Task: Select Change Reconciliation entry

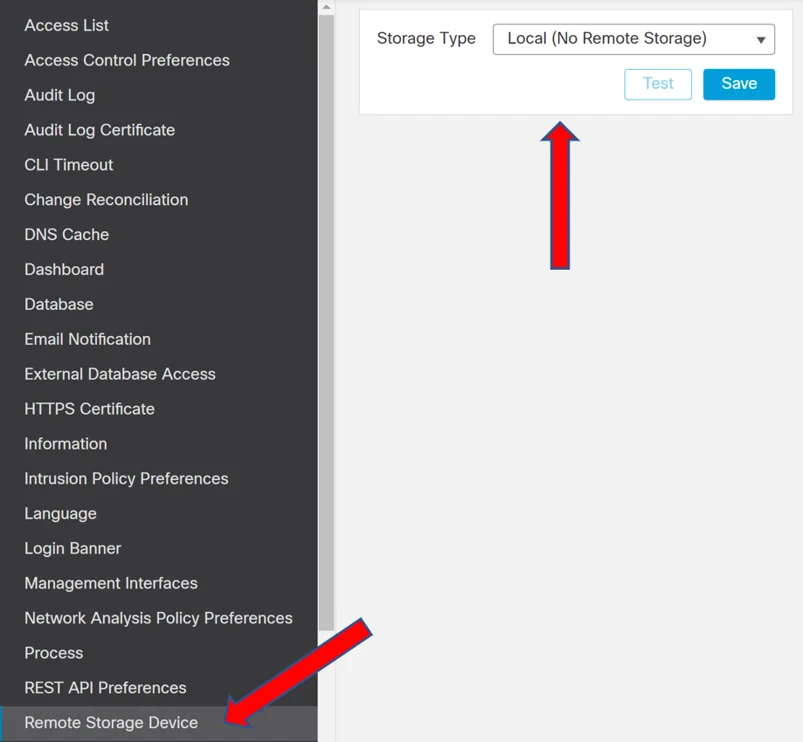Action: pos(106,200)
